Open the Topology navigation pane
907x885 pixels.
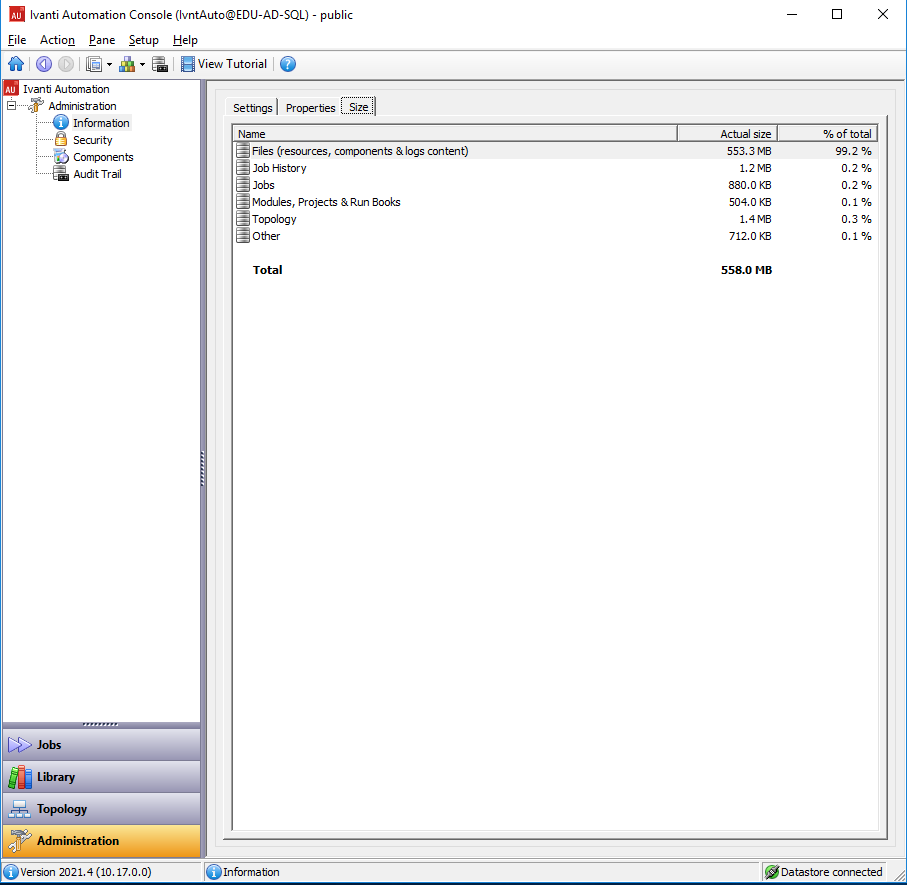[x=101, y=809]
